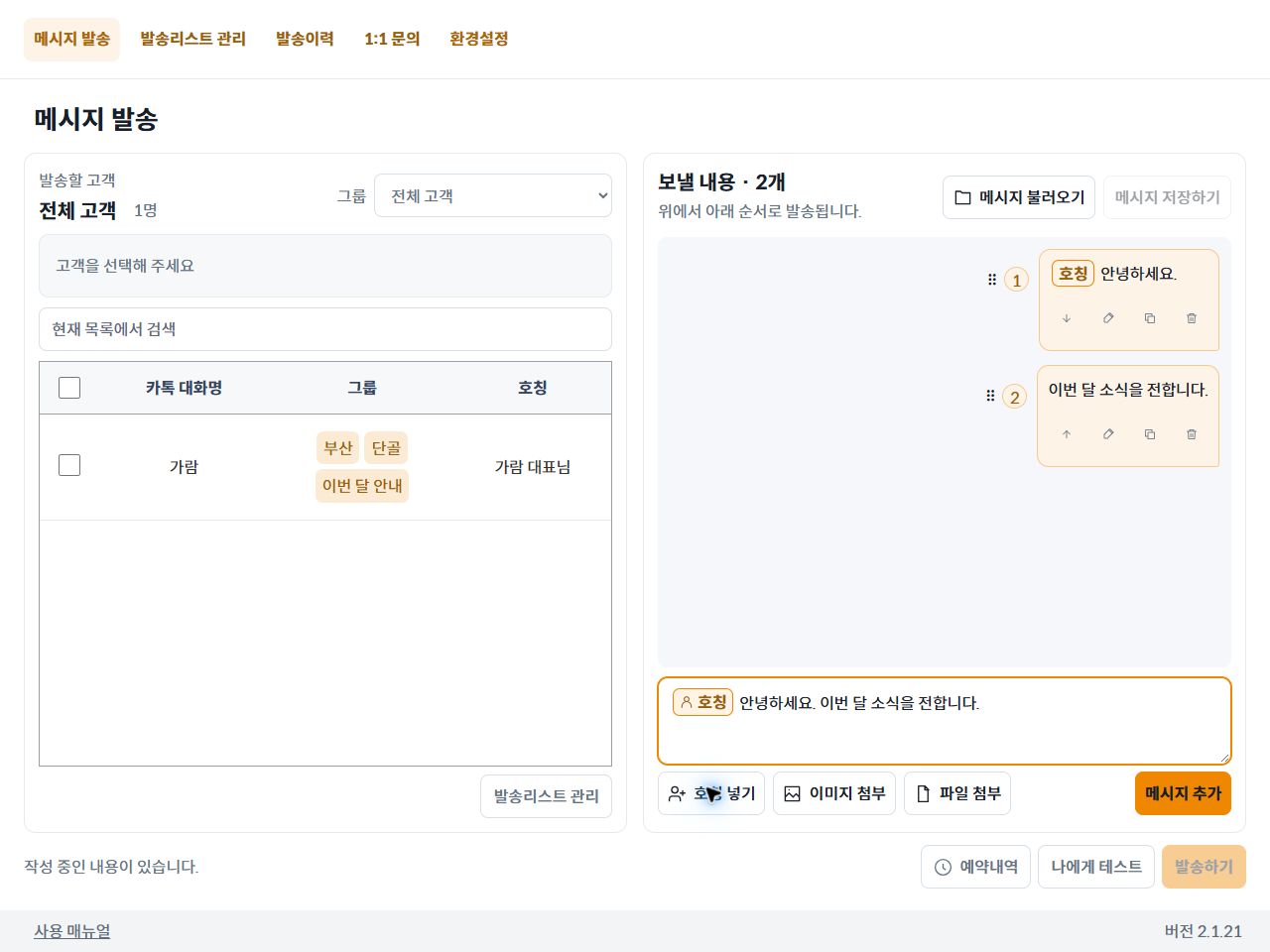The image size is (1270, 952).
Task: Click the 발송하기 send button
Action: [1204, 867]
